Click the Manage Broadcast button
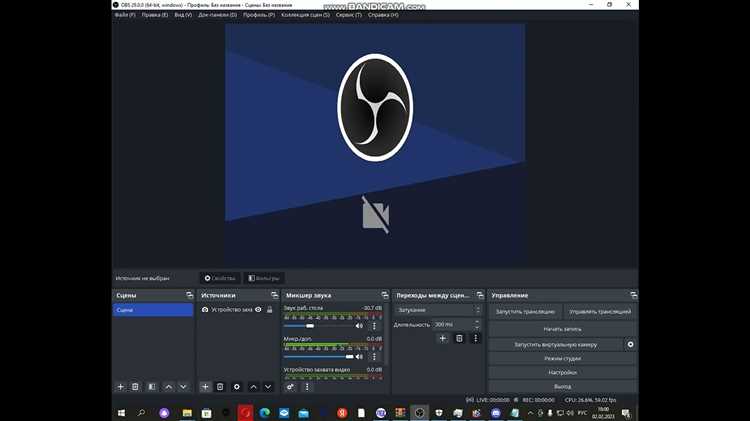Screen dimensions: 750x421 click(x=600, y=311)
